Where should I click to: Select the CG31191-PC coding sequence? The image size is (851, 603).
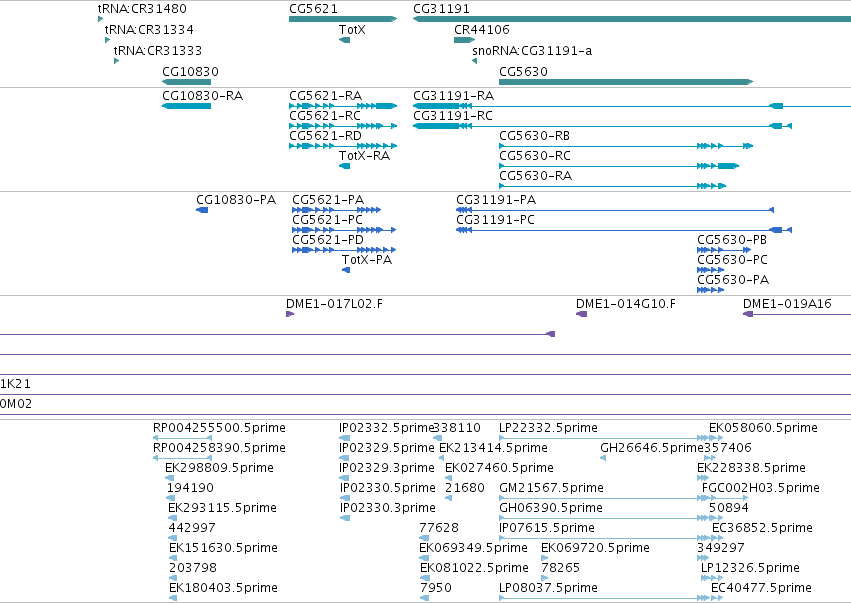pyautogui.click(x=624, y=230)
